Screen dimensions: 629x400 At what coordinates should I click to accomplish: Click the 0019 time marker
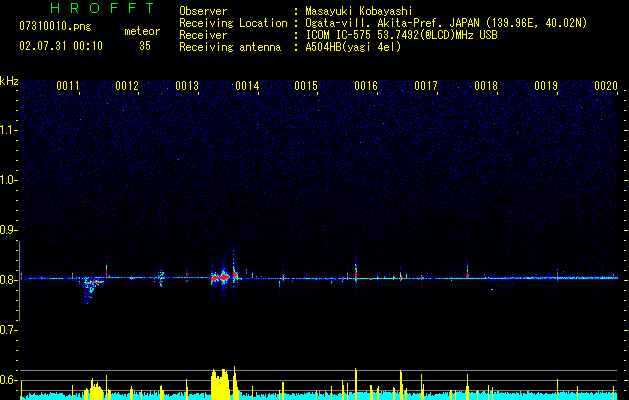tap(546, 86)
